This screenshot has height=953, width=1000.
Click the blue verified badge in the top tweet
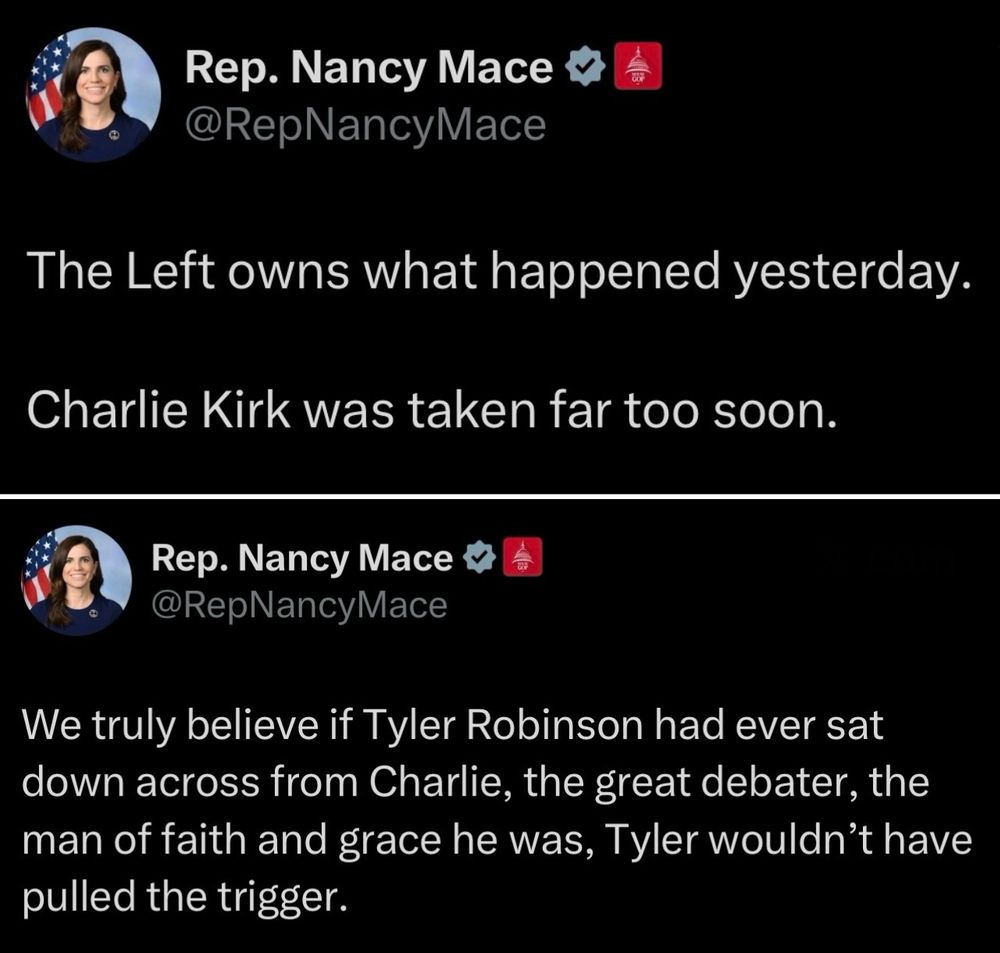coord(586,66)
